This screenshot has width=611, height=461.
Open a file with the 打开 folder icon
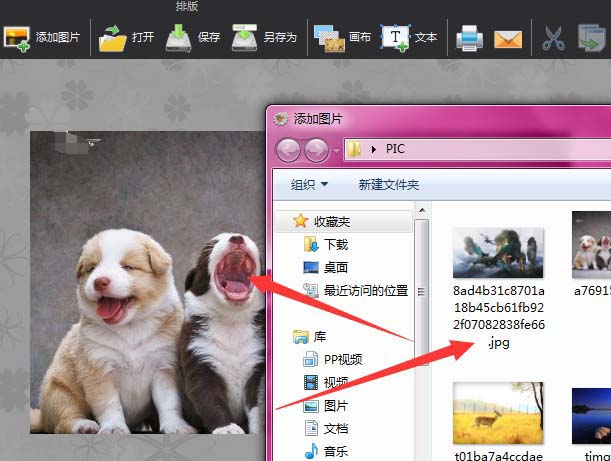pyautogui.click(x=113, y=38)
